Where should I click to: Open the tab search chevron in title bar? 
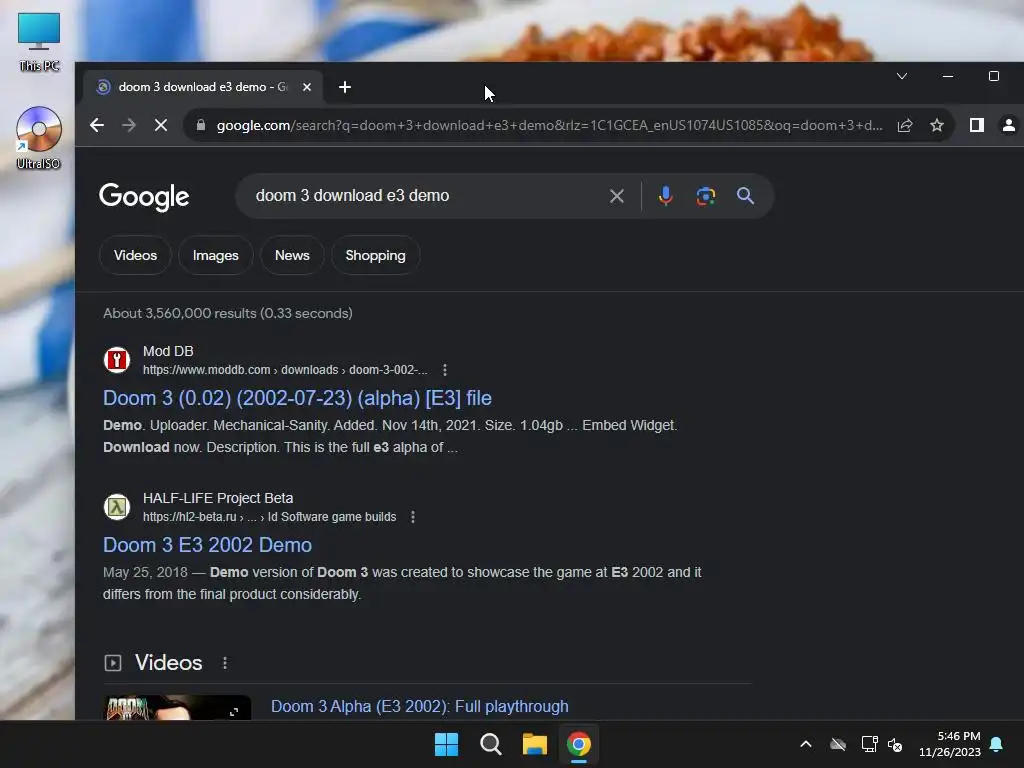point(902,76)
